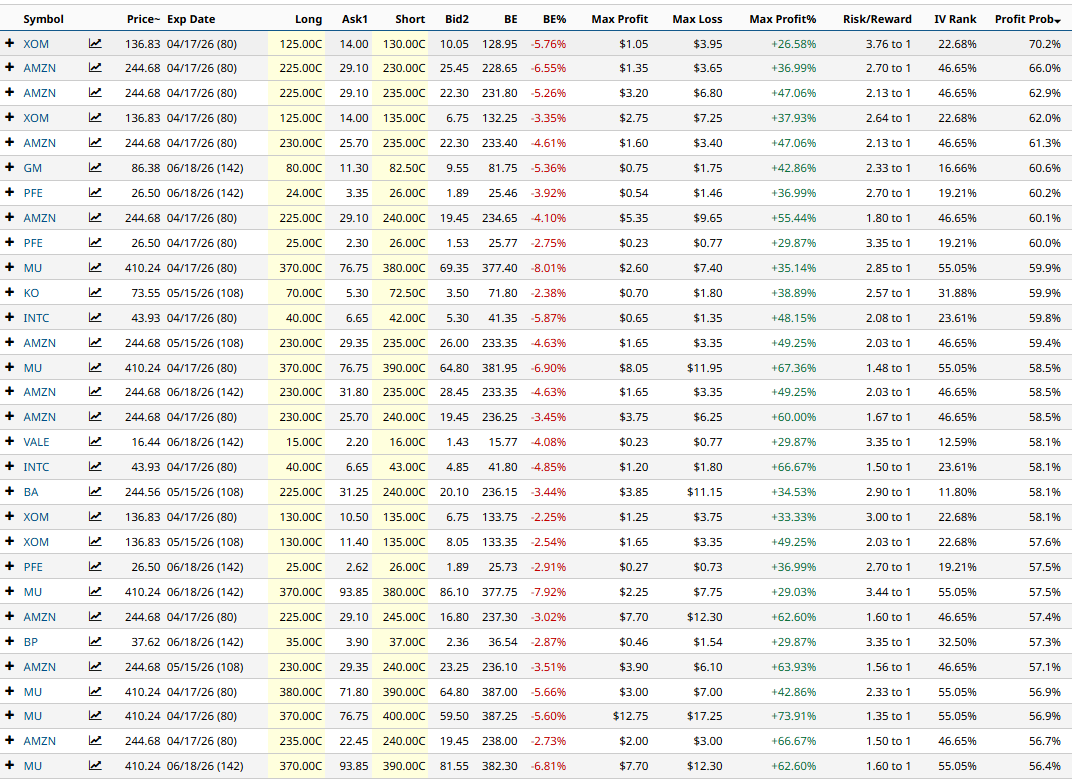1072x779 pixels.
Task: Open chart icon for BP row
Action: [95, 642]
